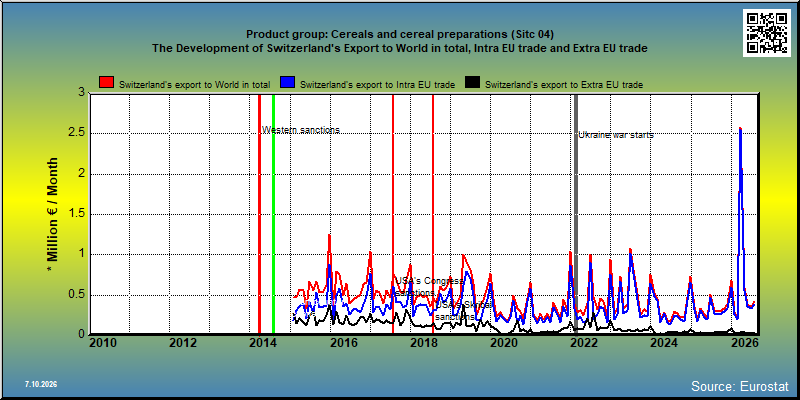Click the chart title line "Product group: Cereals and cereal preparations"
Image resolution: width=800 pixels, height=400 pixels.
point(400,34)
